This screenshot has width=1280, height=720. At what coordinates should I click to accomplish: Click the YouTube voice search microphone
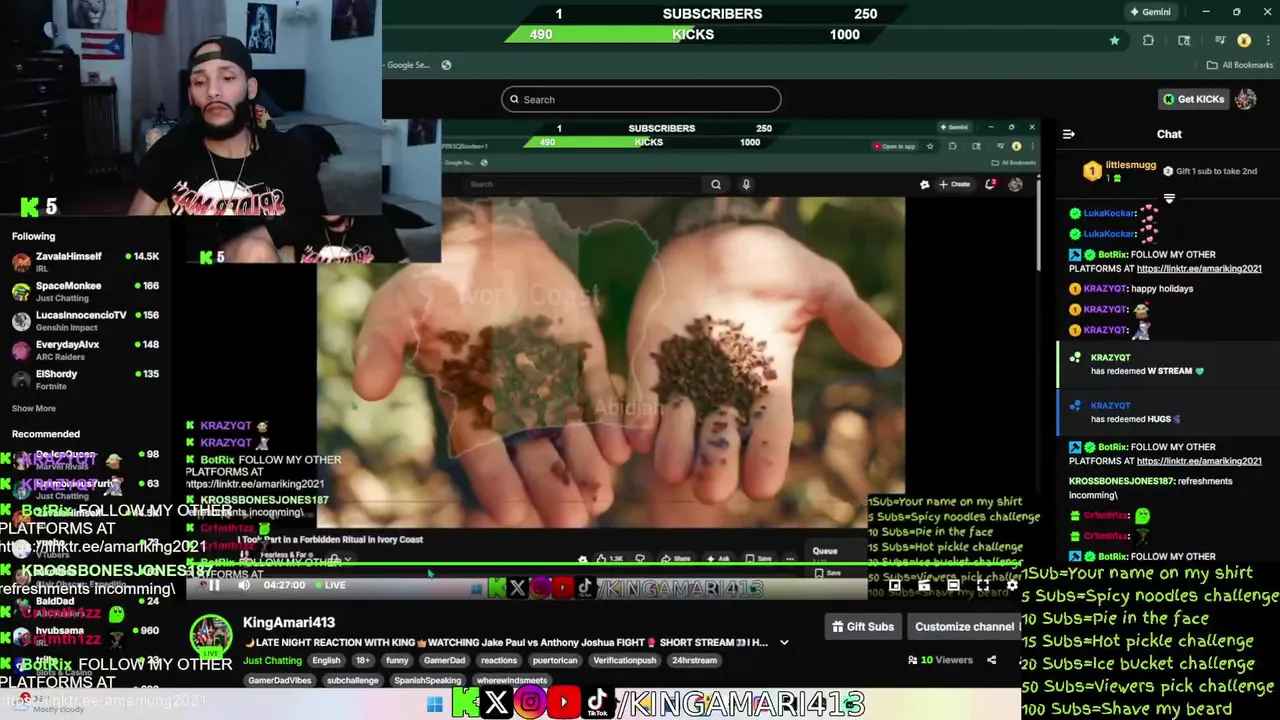tap(746, 184)
